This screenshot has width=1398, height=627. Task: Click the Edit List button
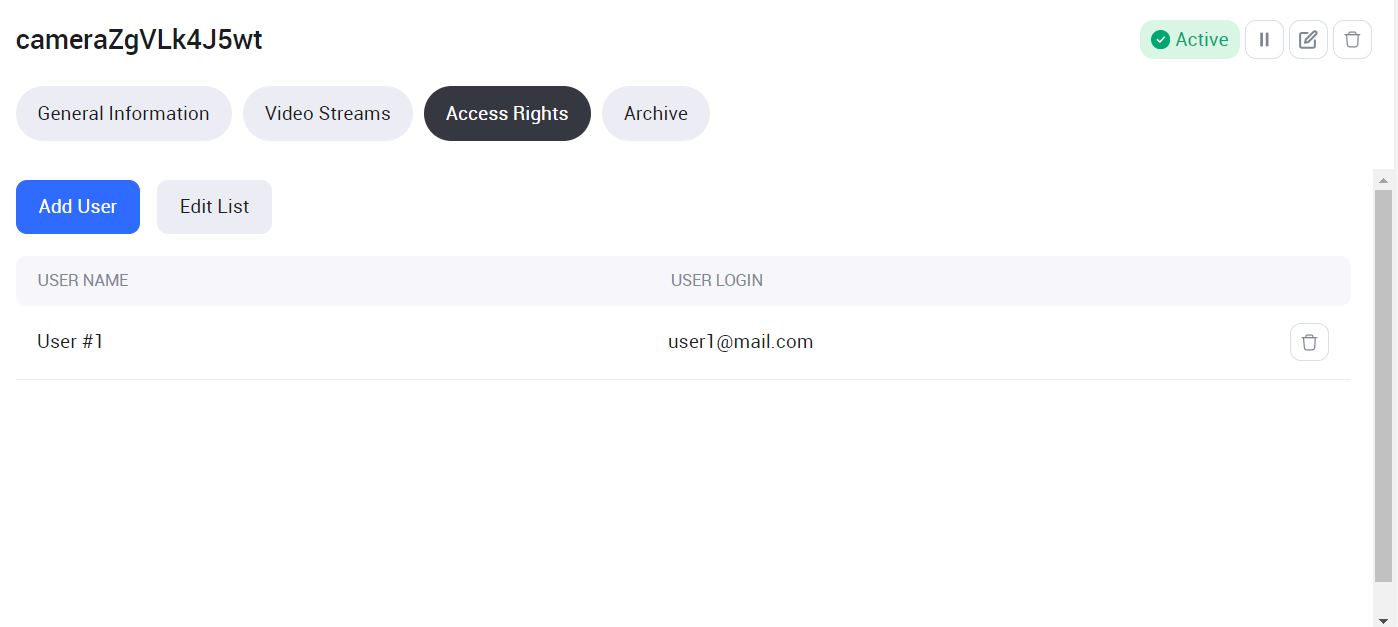(x=214, y=207)
